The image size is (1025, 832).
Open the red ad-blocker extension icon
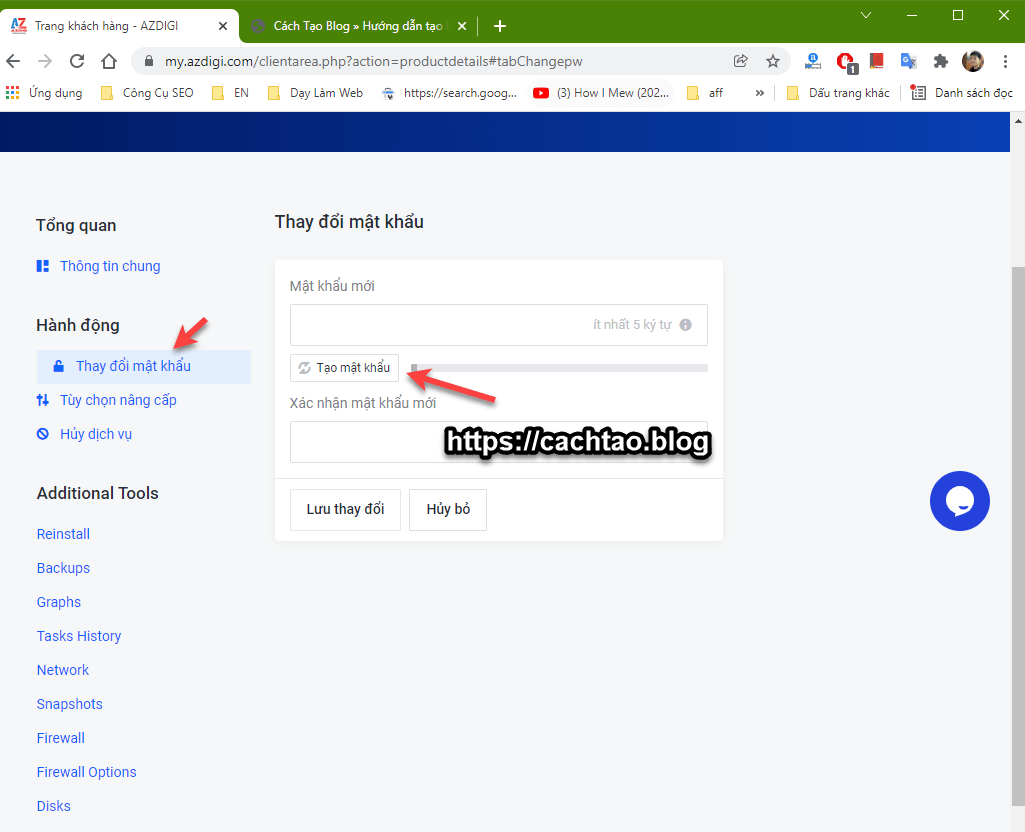(846, 62)
